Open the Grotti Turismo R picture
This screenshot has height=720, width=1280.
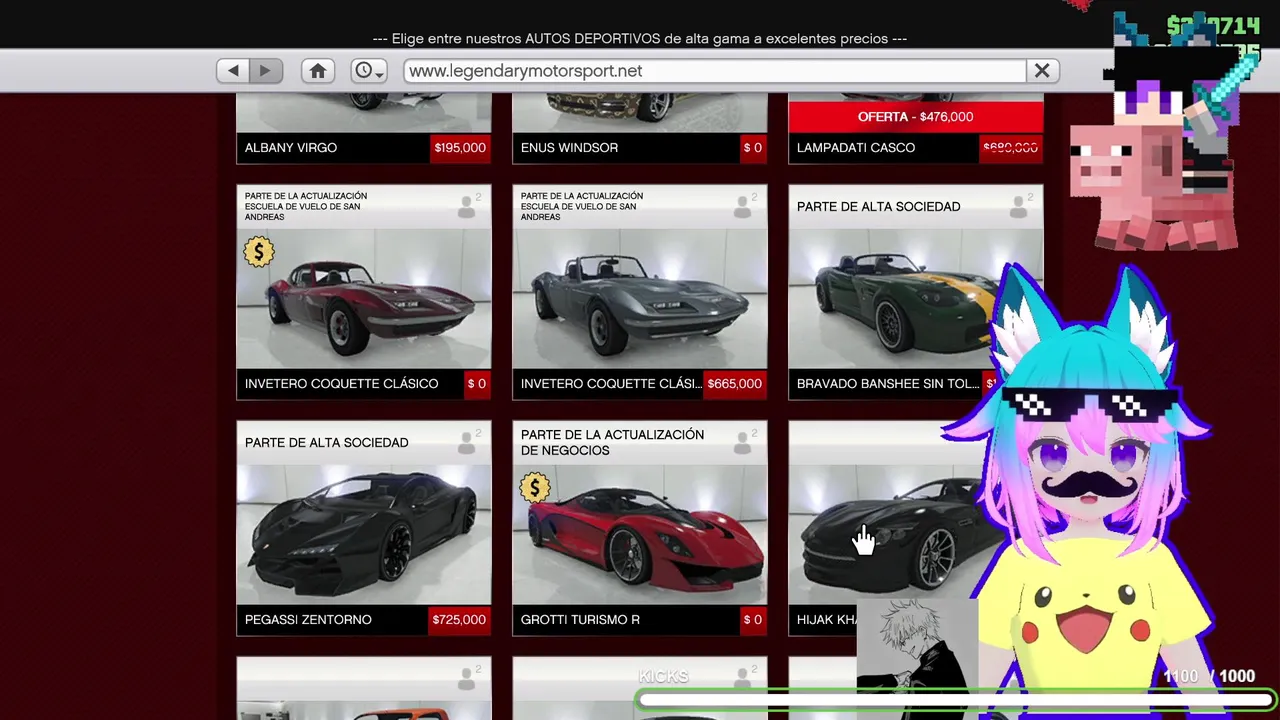pyautogui.click(x=640, y=534)
